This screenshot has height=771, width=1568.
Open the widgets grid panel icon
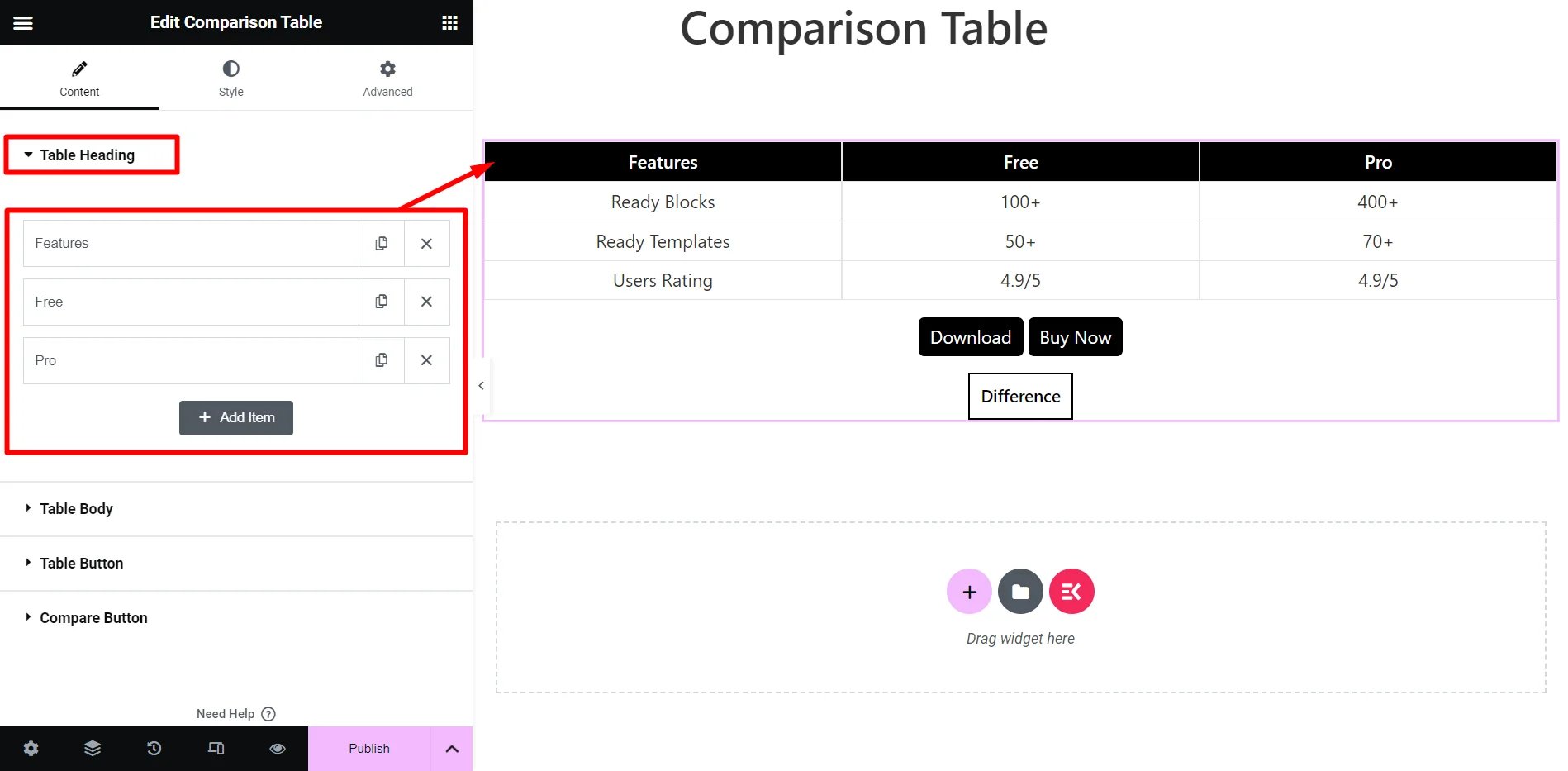tap(449, 23)
